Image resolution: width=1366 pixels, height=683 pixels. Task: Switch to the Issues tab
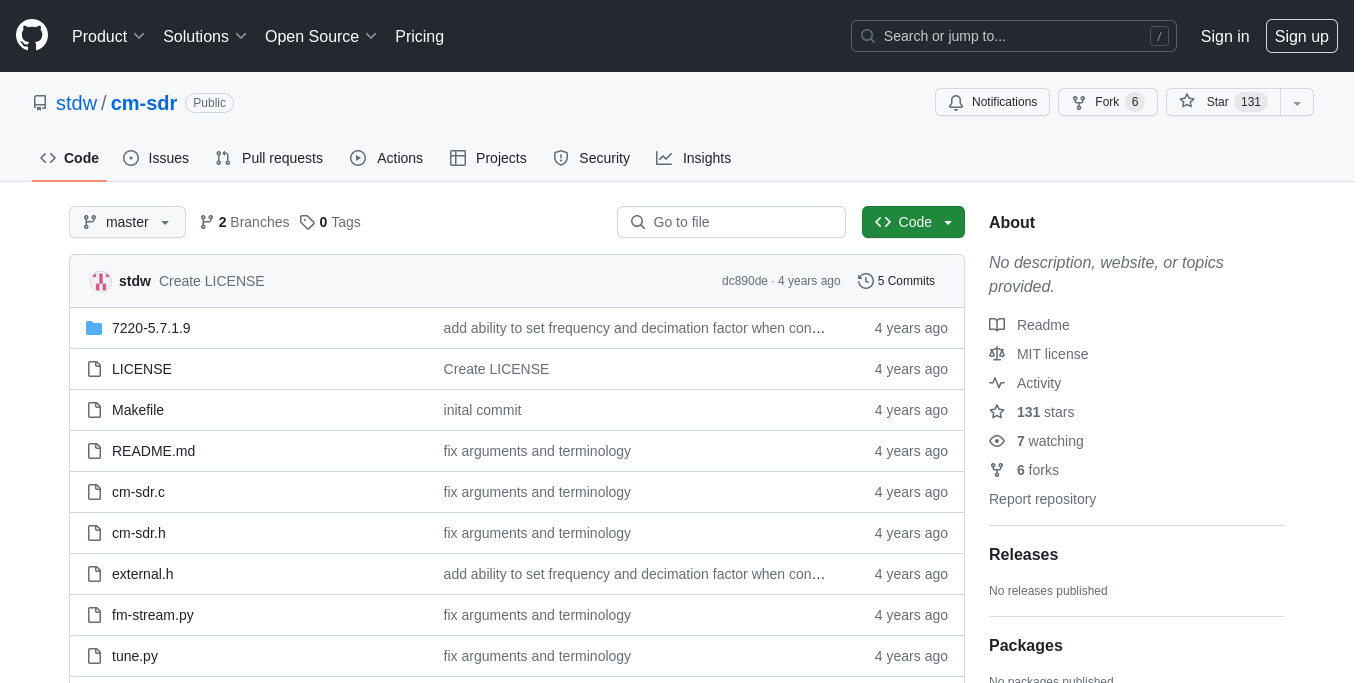[156, 158]
